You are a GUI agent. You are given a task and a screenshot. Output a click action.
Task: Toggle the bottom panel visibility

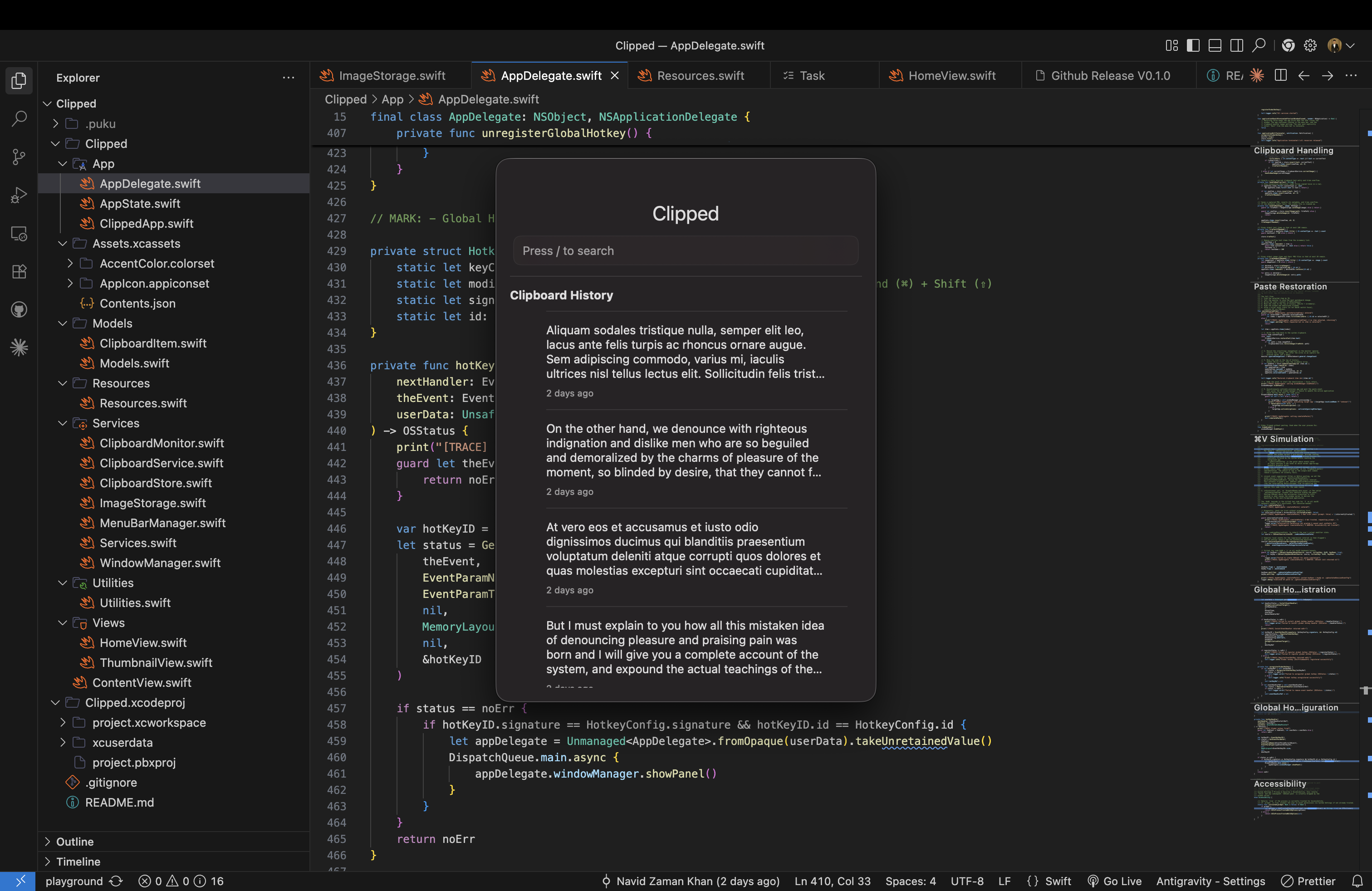[x=1215, y=45]
